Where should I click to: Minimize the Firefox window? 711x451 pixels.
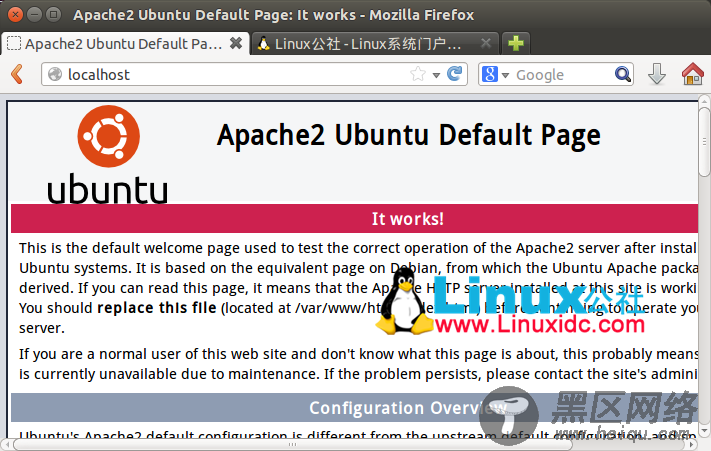[x=34, y=15]
